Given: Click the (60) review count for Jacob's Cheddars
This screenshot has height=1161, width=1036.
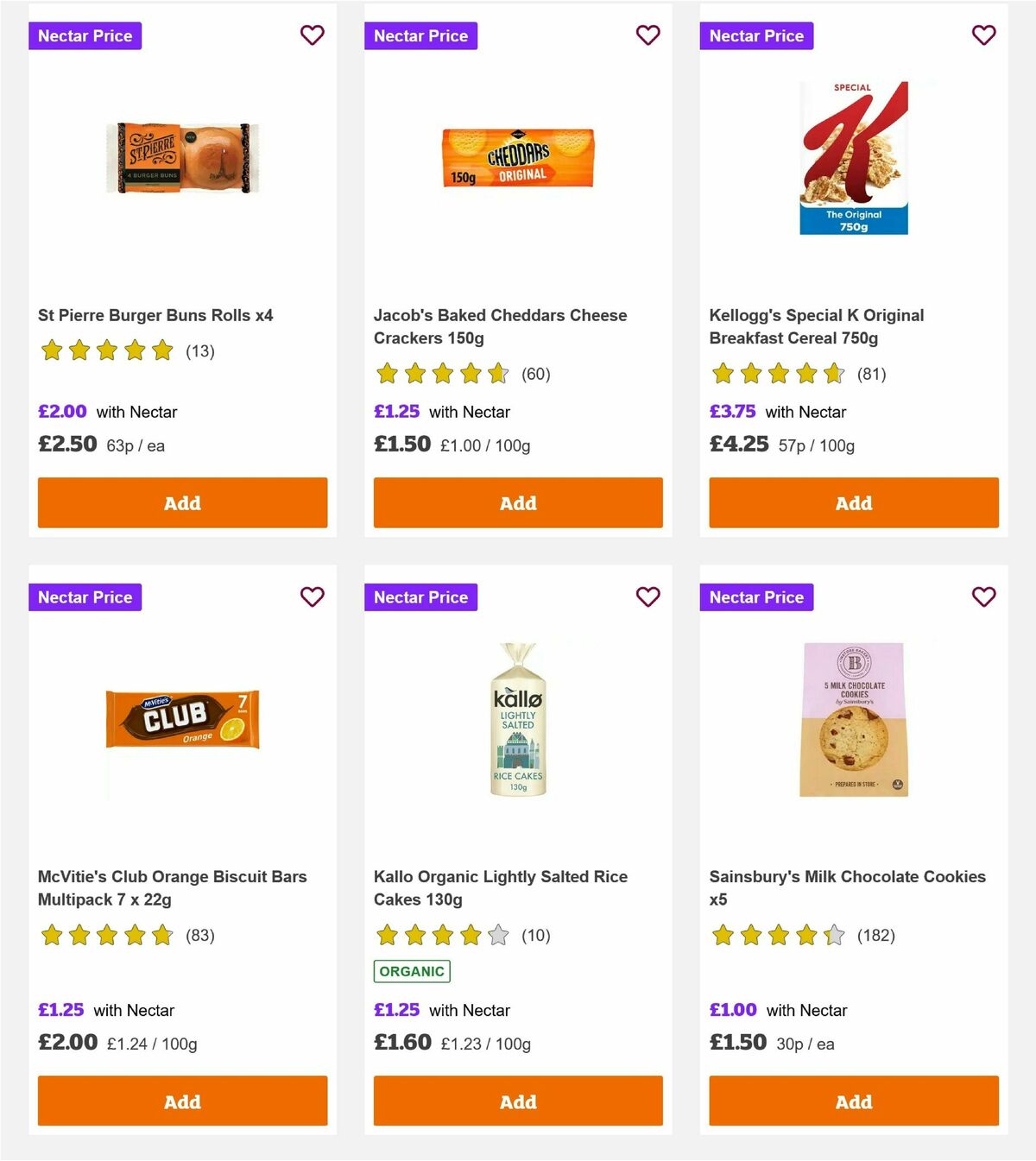Looking at the screenshot, I should pos(535,374).
